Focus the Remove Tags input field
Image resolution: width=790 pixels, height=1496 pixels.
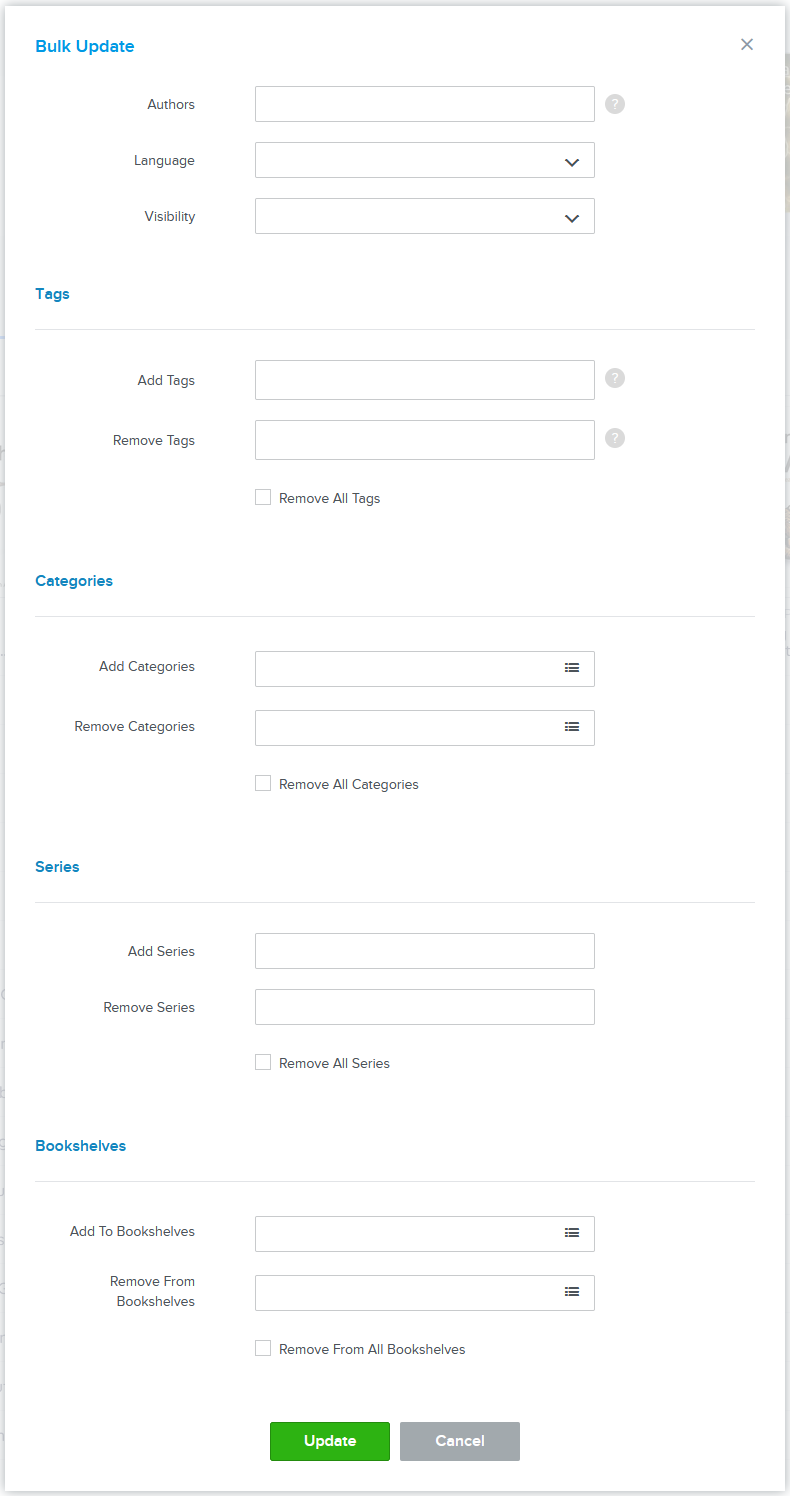pos(425,440)
